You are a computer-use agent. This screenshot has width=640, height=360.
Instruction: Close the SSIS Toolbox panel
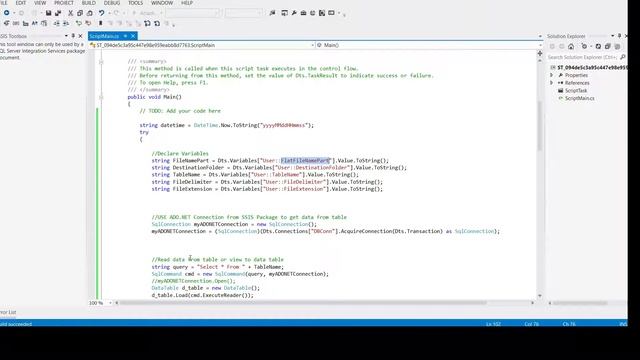80,36
